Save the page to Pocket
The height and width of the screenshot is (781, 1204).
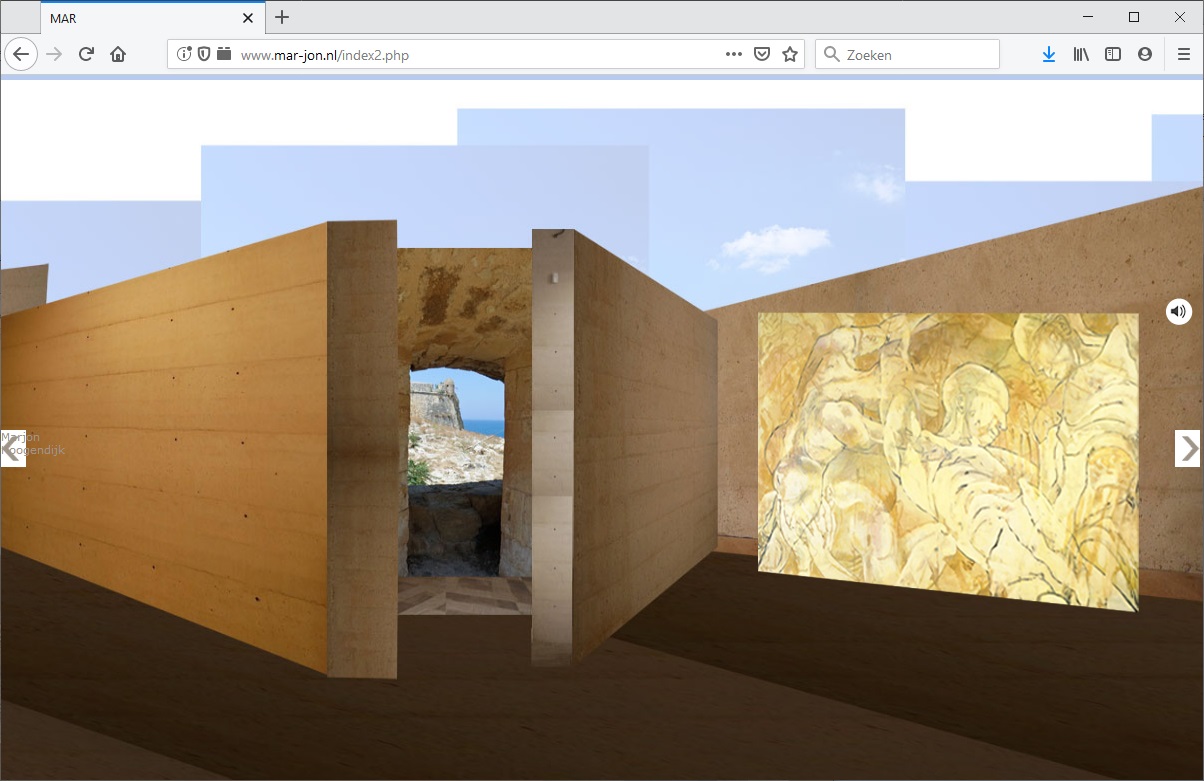762,54
